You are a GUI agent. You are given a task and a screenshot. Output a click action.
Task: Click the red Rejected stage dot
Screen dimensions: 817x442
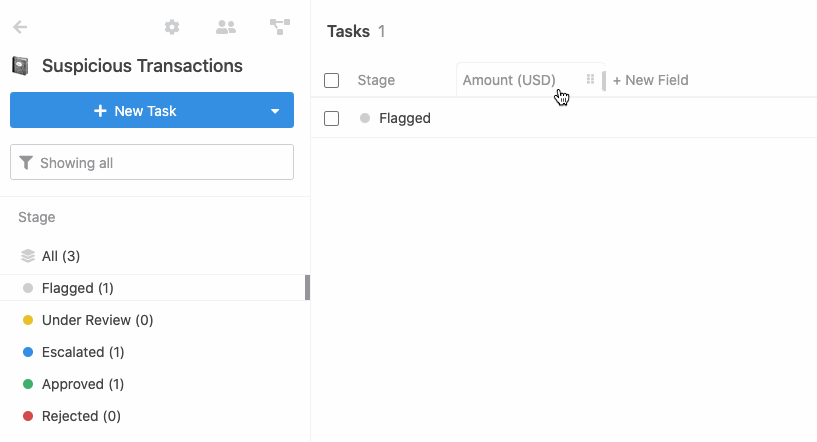coord(28,416)
